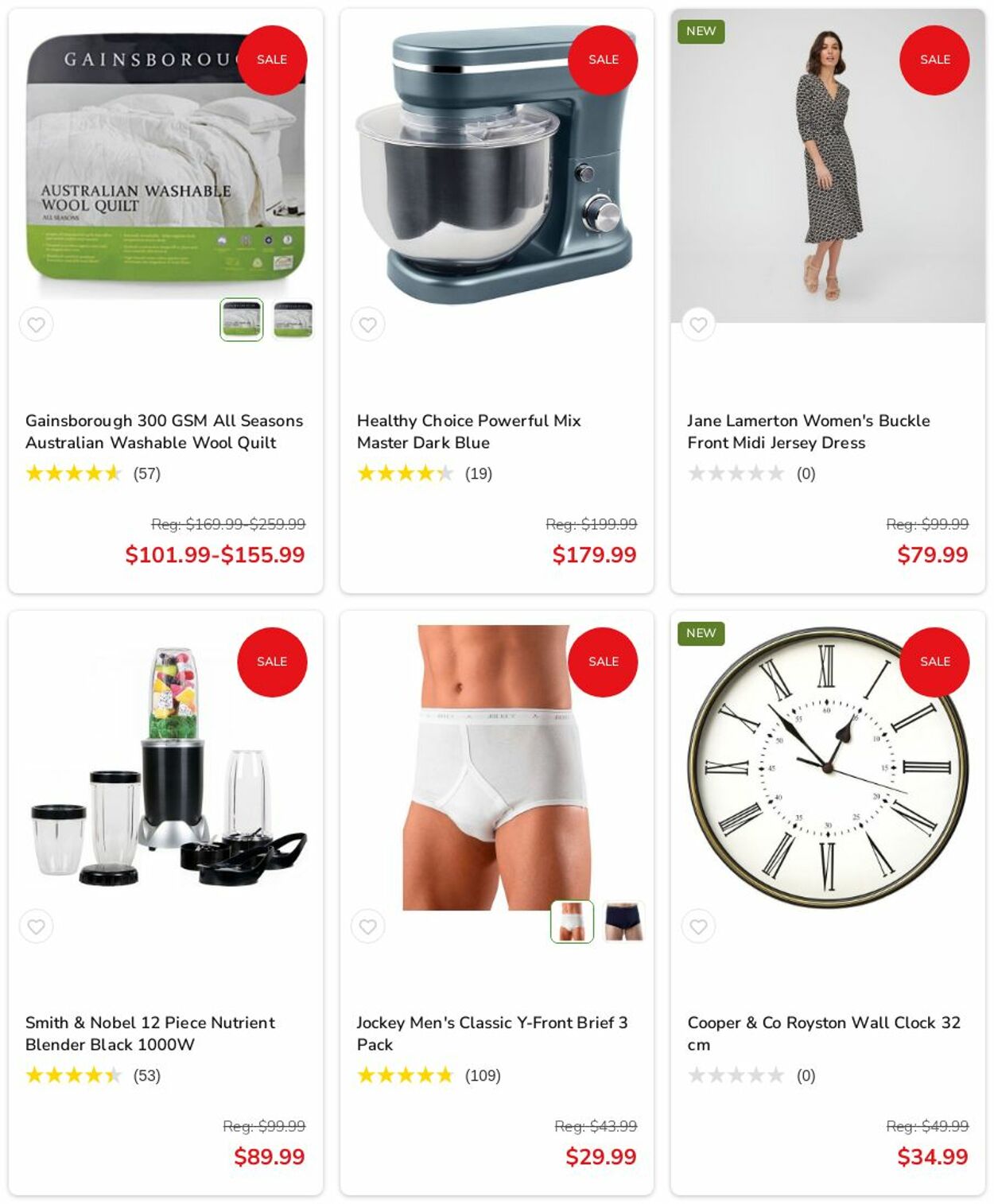View 109 reviews for Jockey briefs
The image size is (994, 1204).
tap(483, 1075)
